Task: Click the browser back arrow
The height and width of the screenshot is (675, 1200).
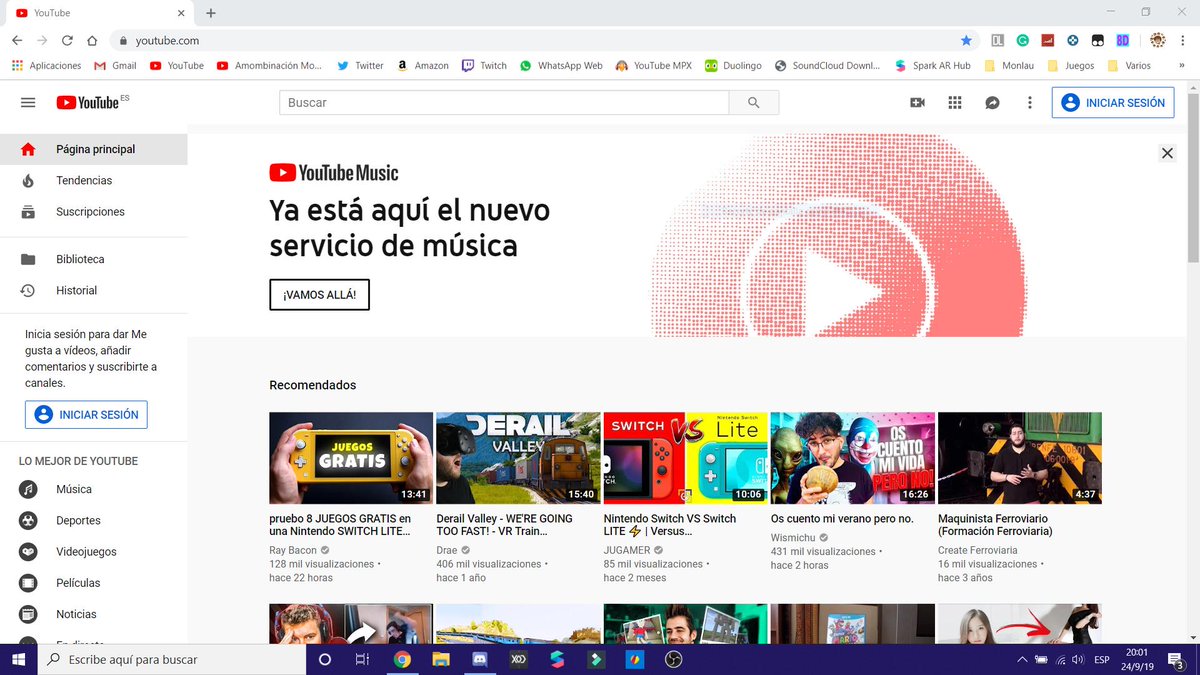Action: pos(17,41)
